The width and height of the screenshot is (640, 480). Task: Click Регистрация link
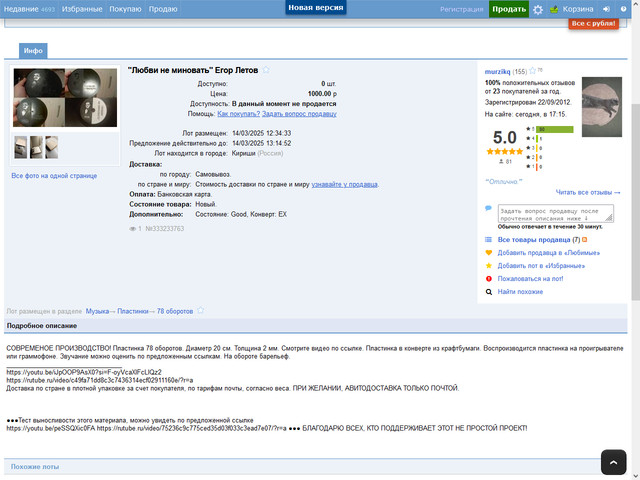461,9
